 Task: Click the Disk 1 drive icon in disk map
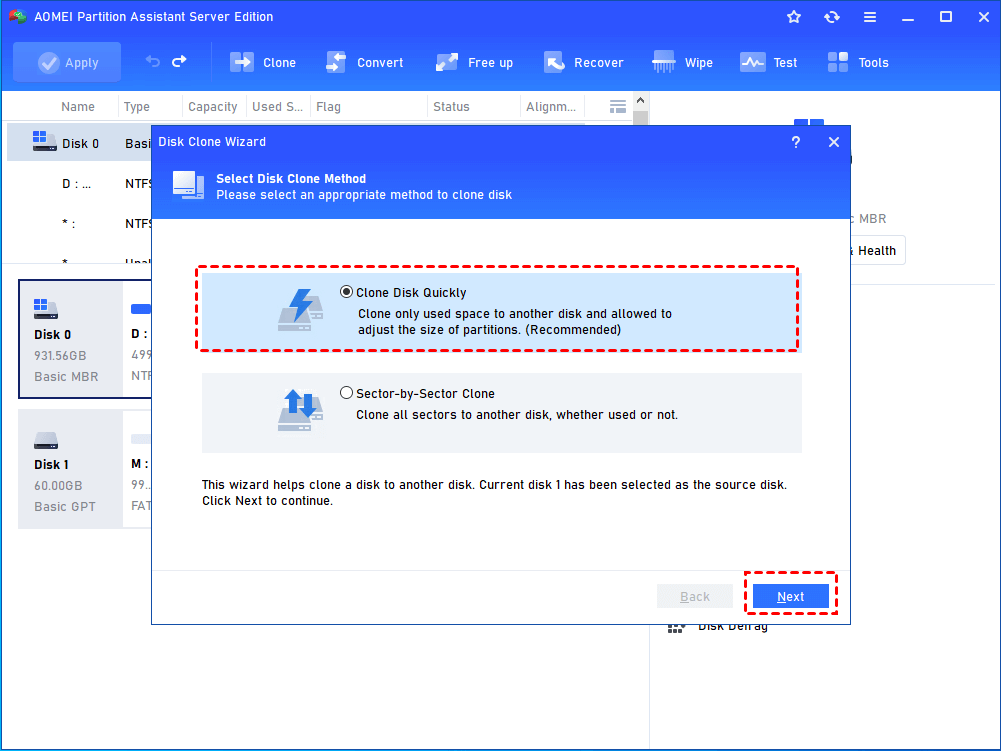[x=46, y=441]
